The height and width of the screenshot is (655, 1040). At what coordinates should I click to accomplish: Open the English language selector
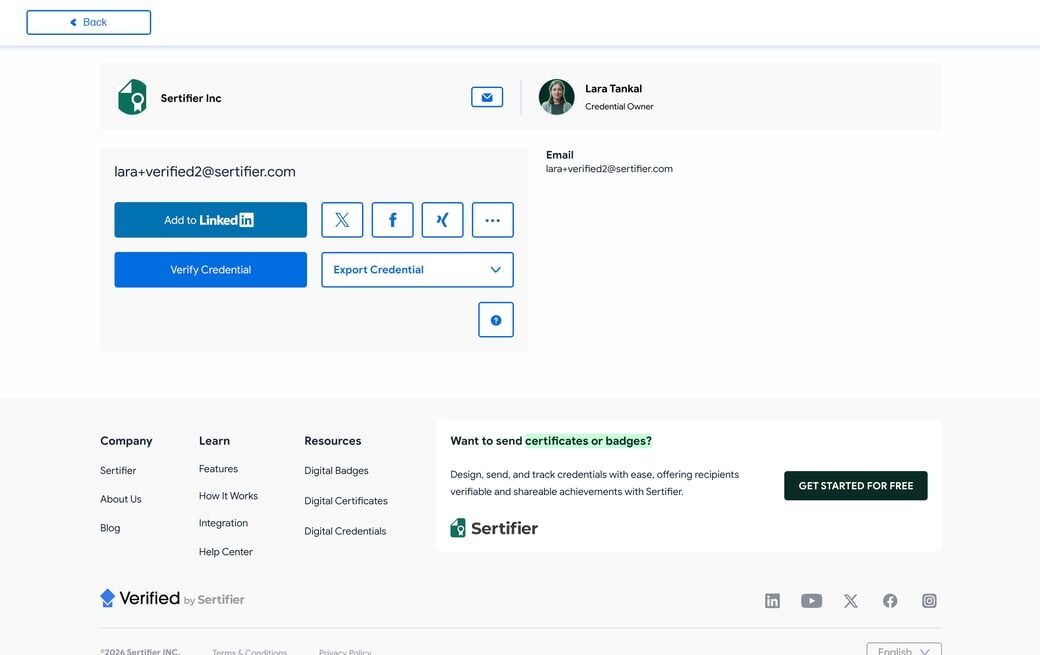pos(904,650)
